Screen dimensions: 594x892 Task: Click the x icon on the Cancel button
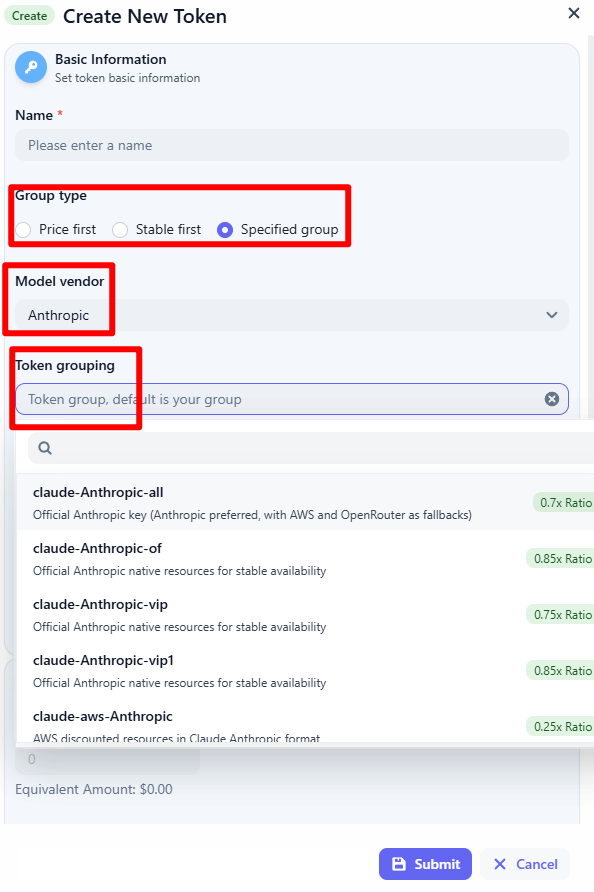pos(500,864)
